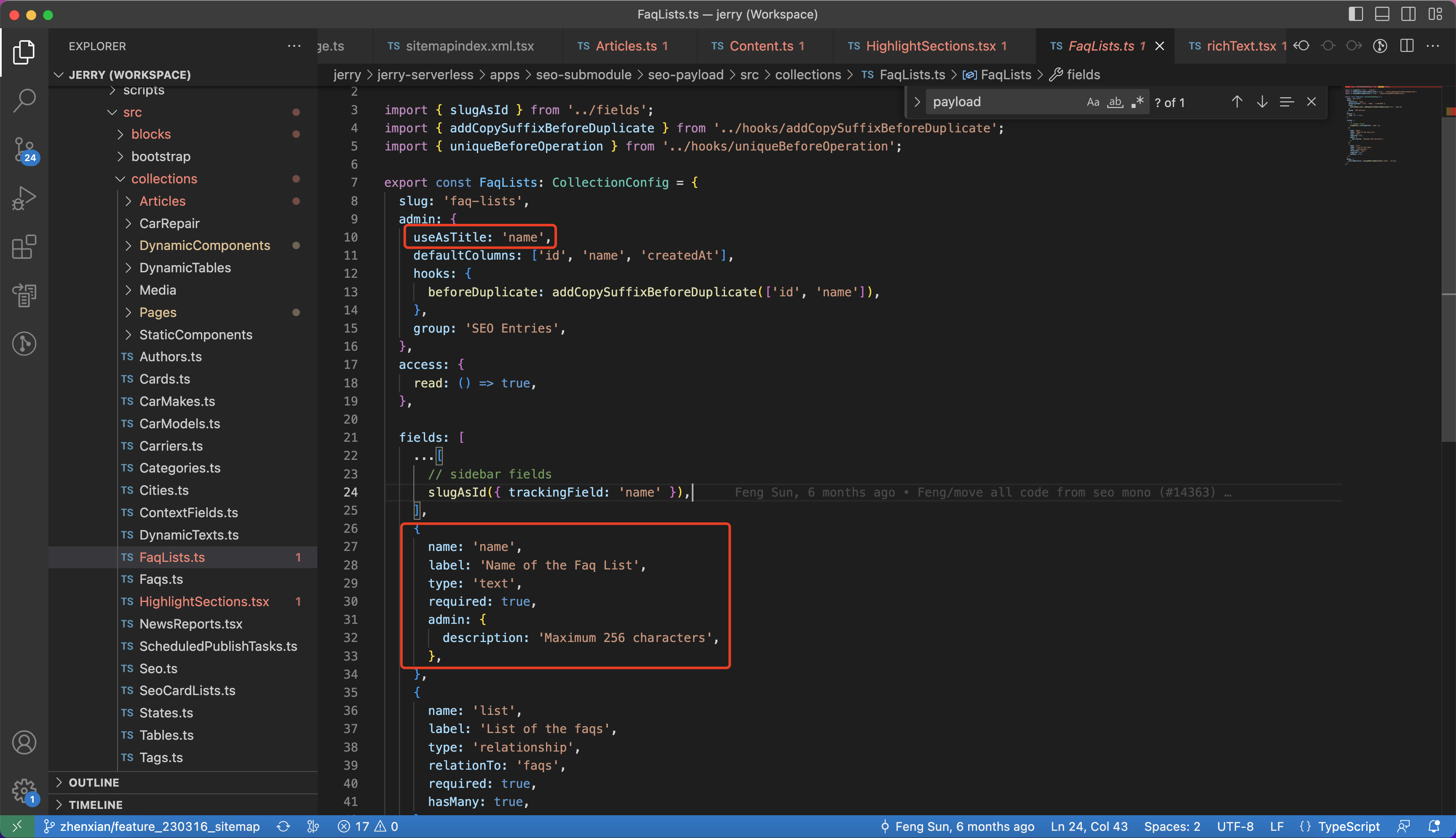1456x838 pixels.
Task: Click the errors and warnings indicator showing 17
Action: pyautogui.click(x=366, y=826)
